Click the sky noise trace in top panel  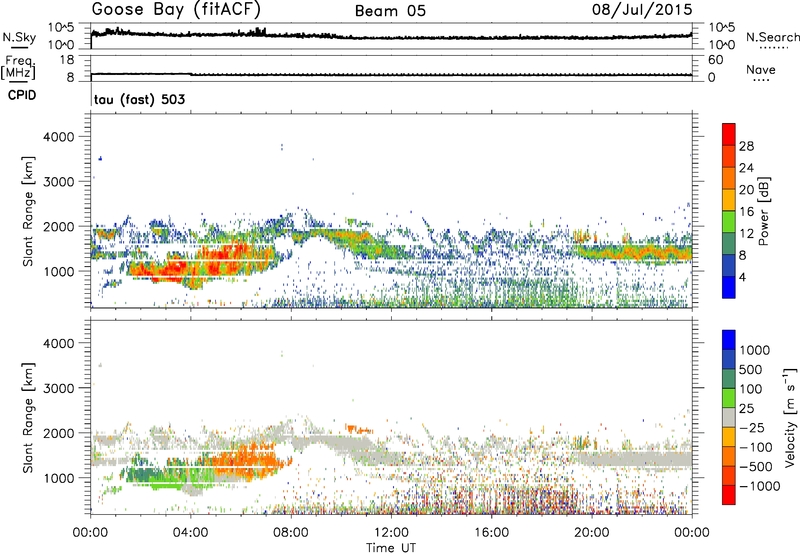coord(391,36)
